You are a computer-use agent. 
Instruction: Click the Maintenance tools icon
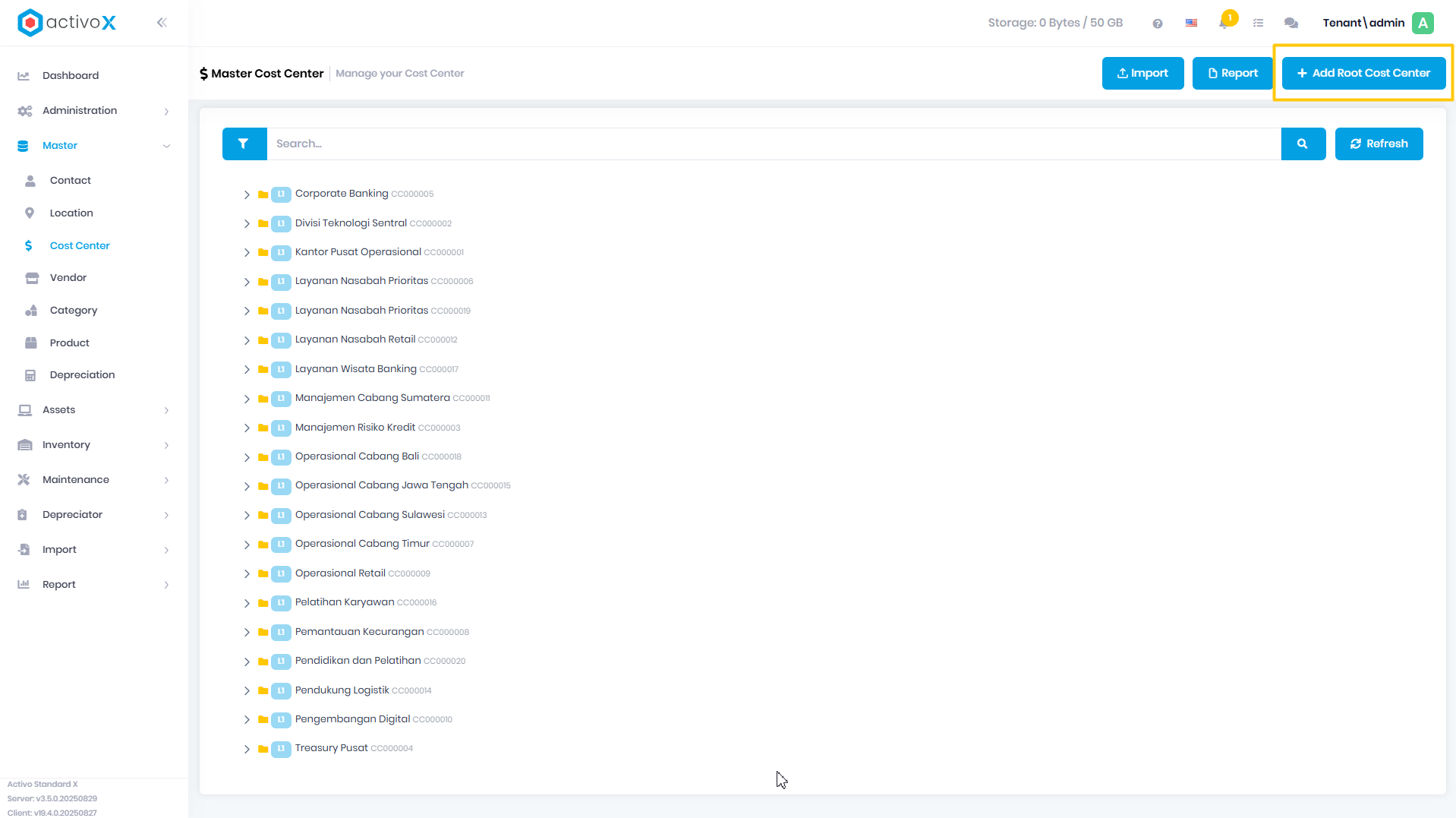coord(24,480)
